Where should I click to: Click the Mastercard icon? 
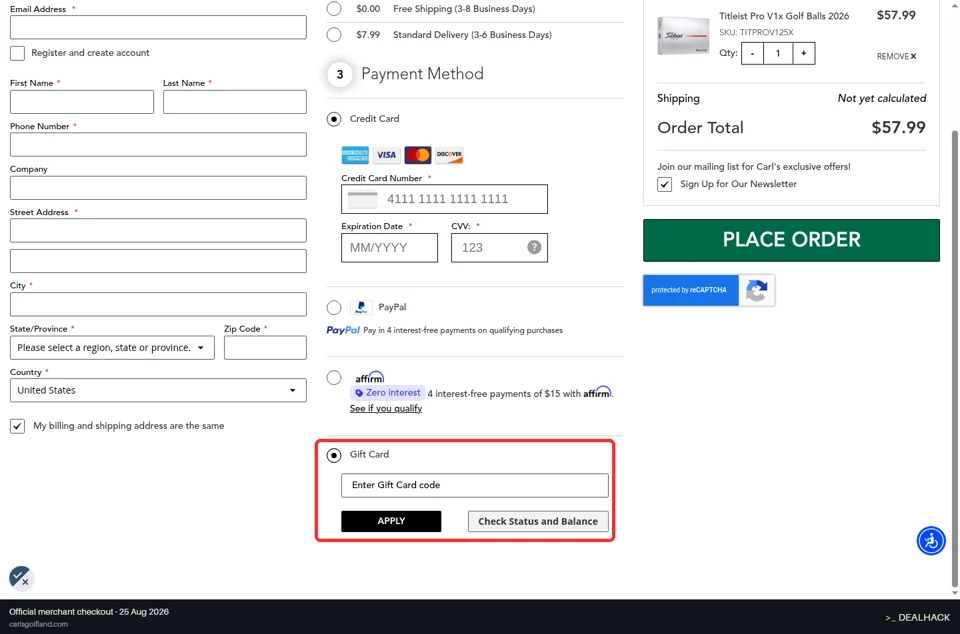418,155
